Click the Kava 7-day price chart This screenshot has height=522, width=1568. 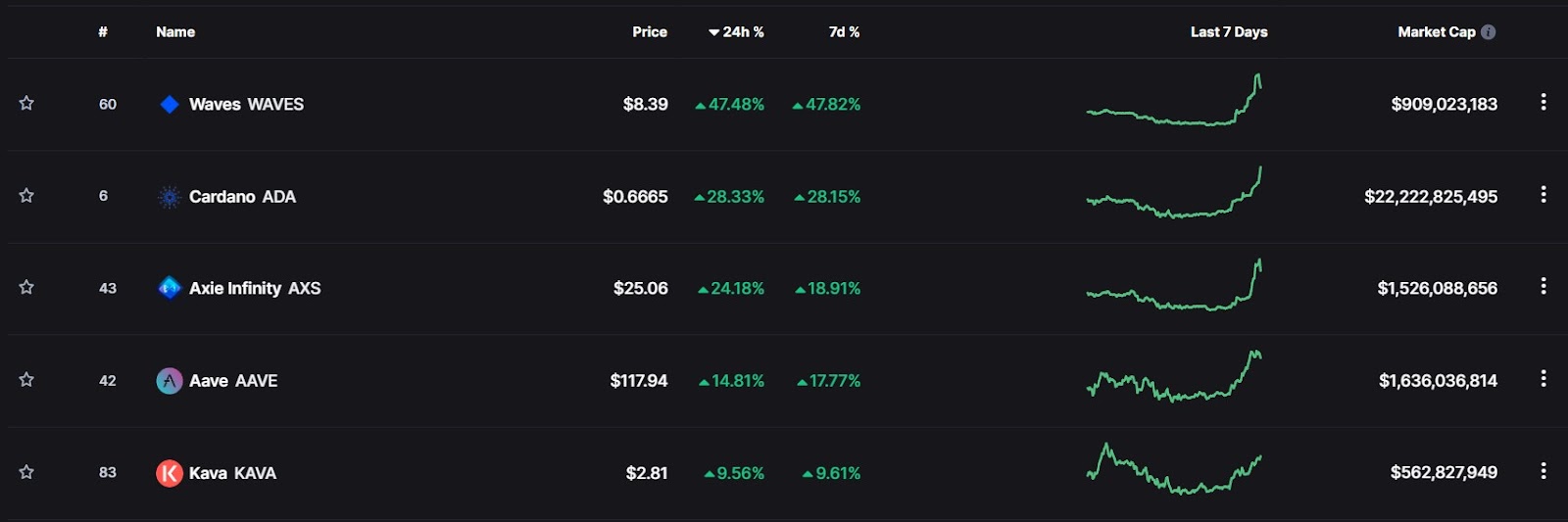pyautogui.click(x=1174, y=470)
